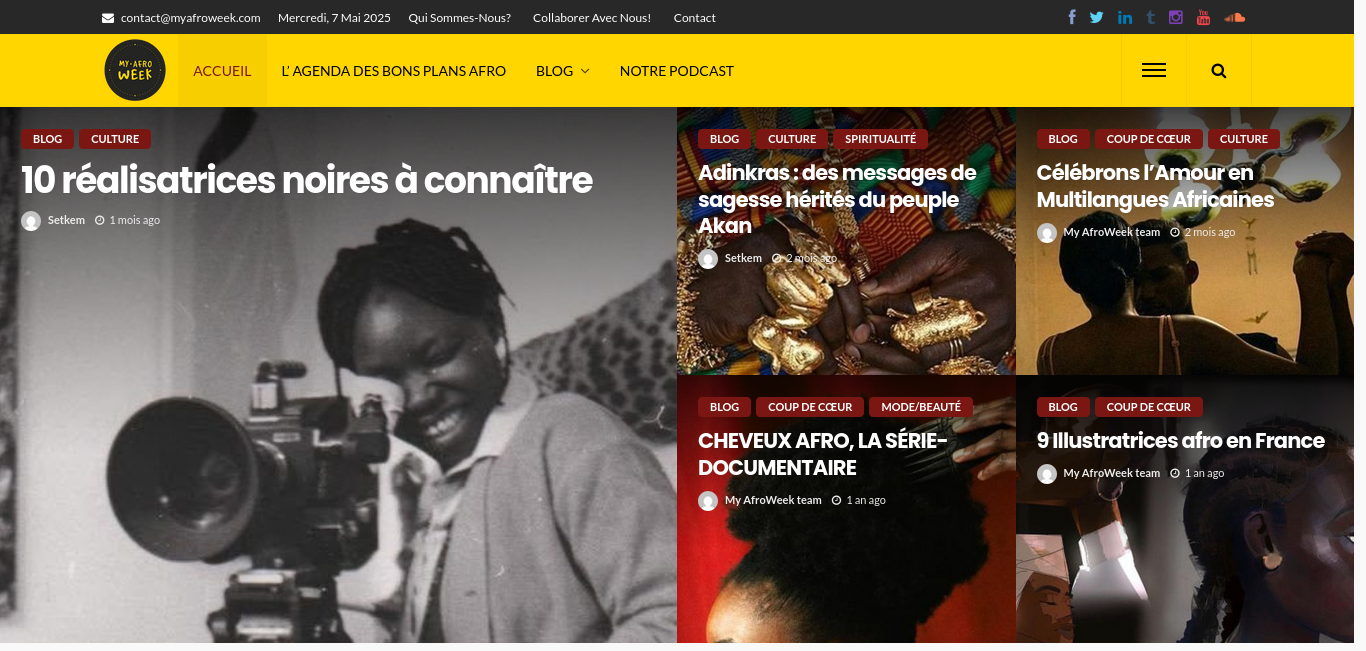Open L'Agenda des Bons Plans Afro

pos(393,71)
